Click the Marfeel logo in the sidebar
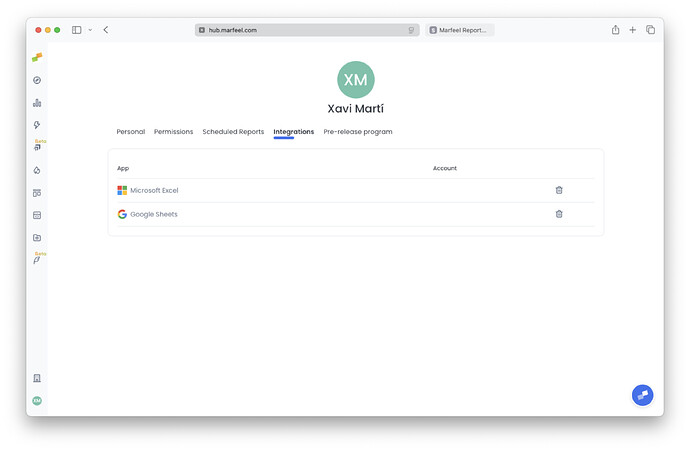 pyautogui.click(x=37, y=58)
